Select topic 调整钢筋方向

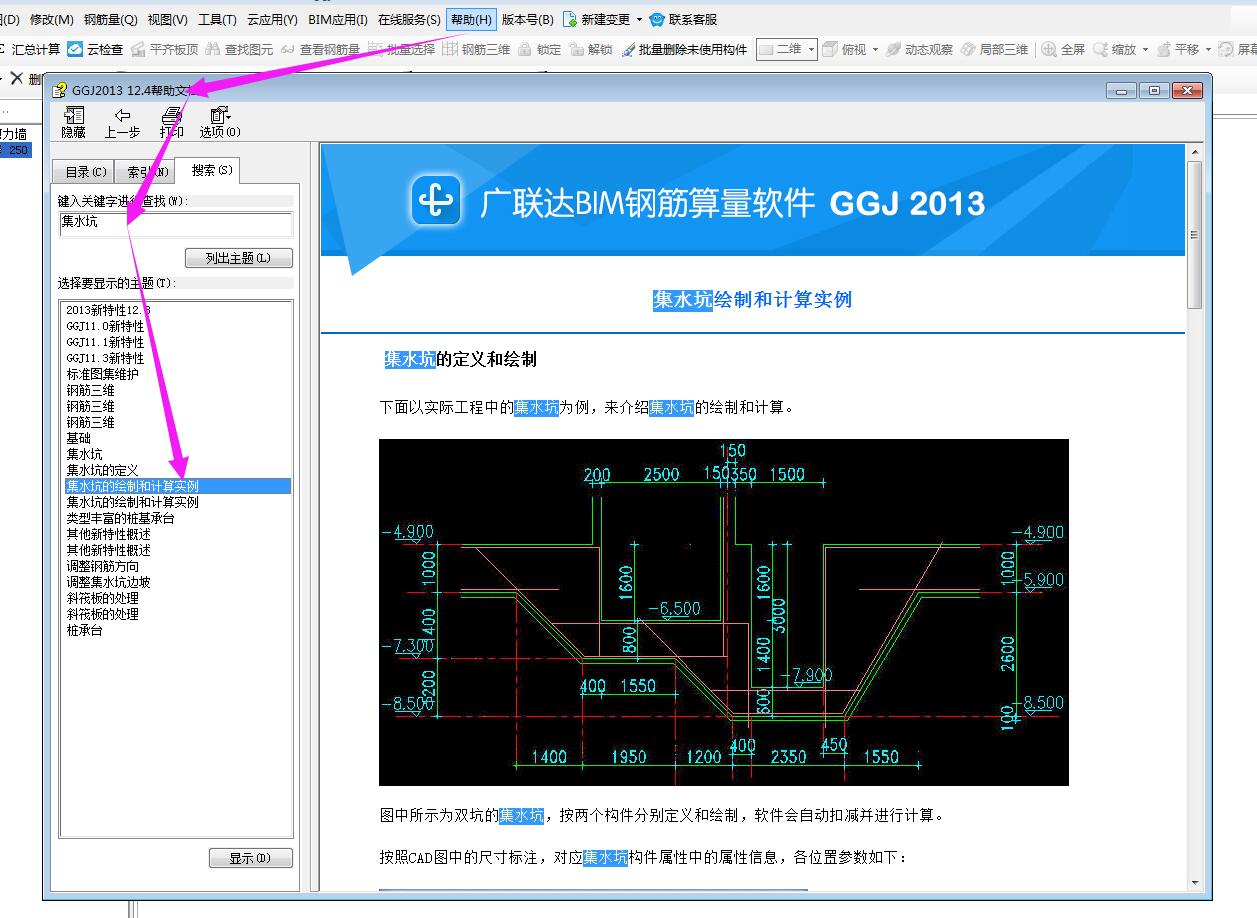point(103,566)
